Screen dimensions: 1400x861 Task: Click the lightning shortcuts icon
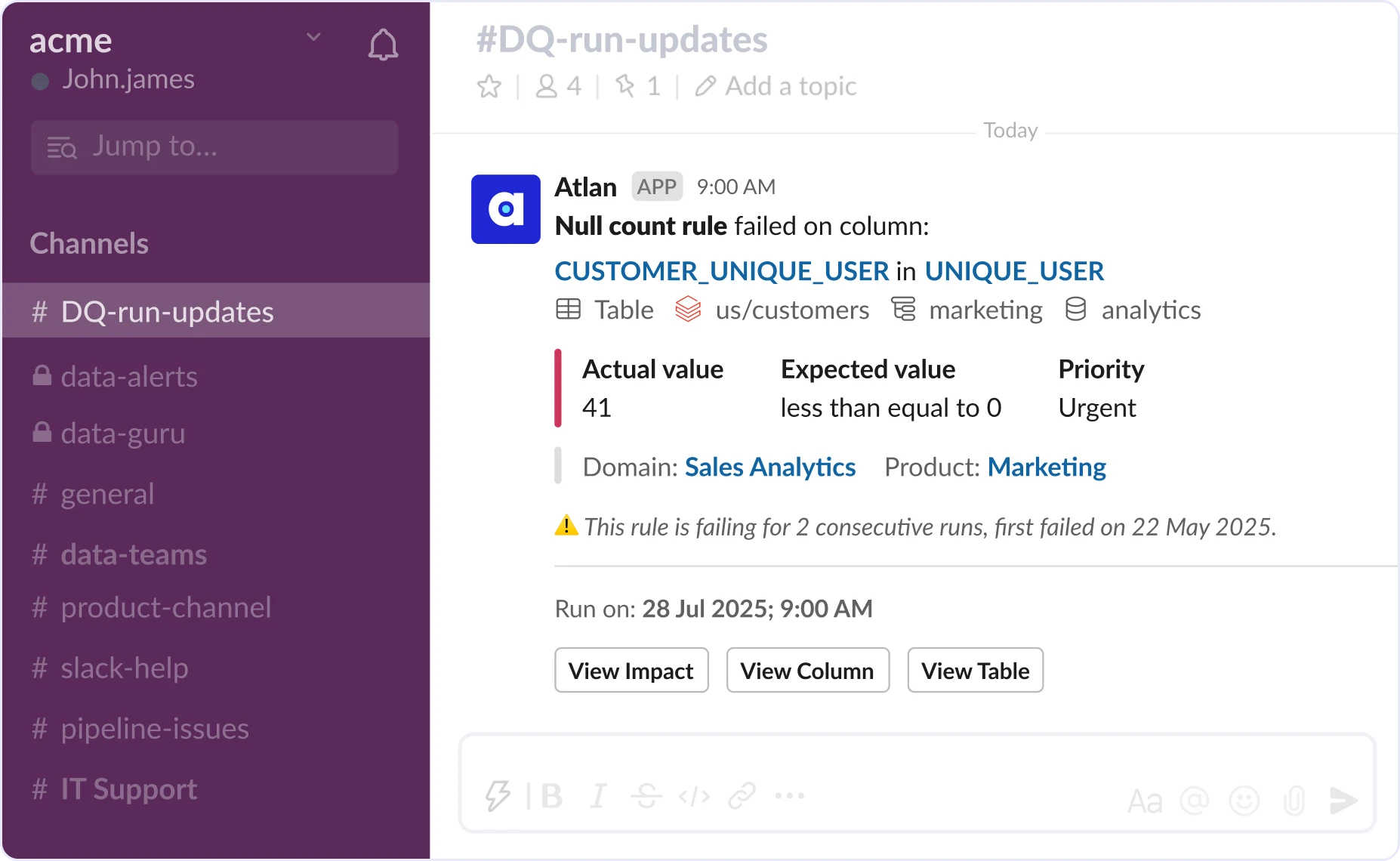[x=498, y=796]
